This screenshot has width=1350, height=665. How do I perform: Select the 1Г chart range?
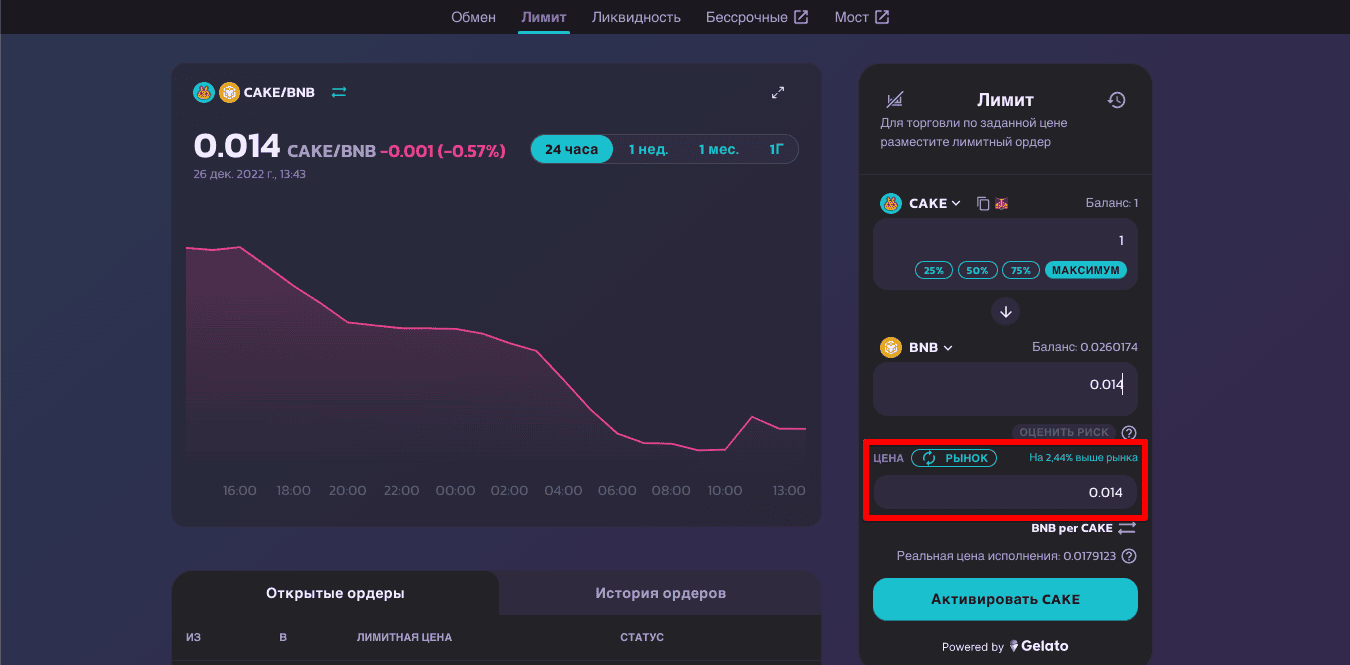click(776, 149)
